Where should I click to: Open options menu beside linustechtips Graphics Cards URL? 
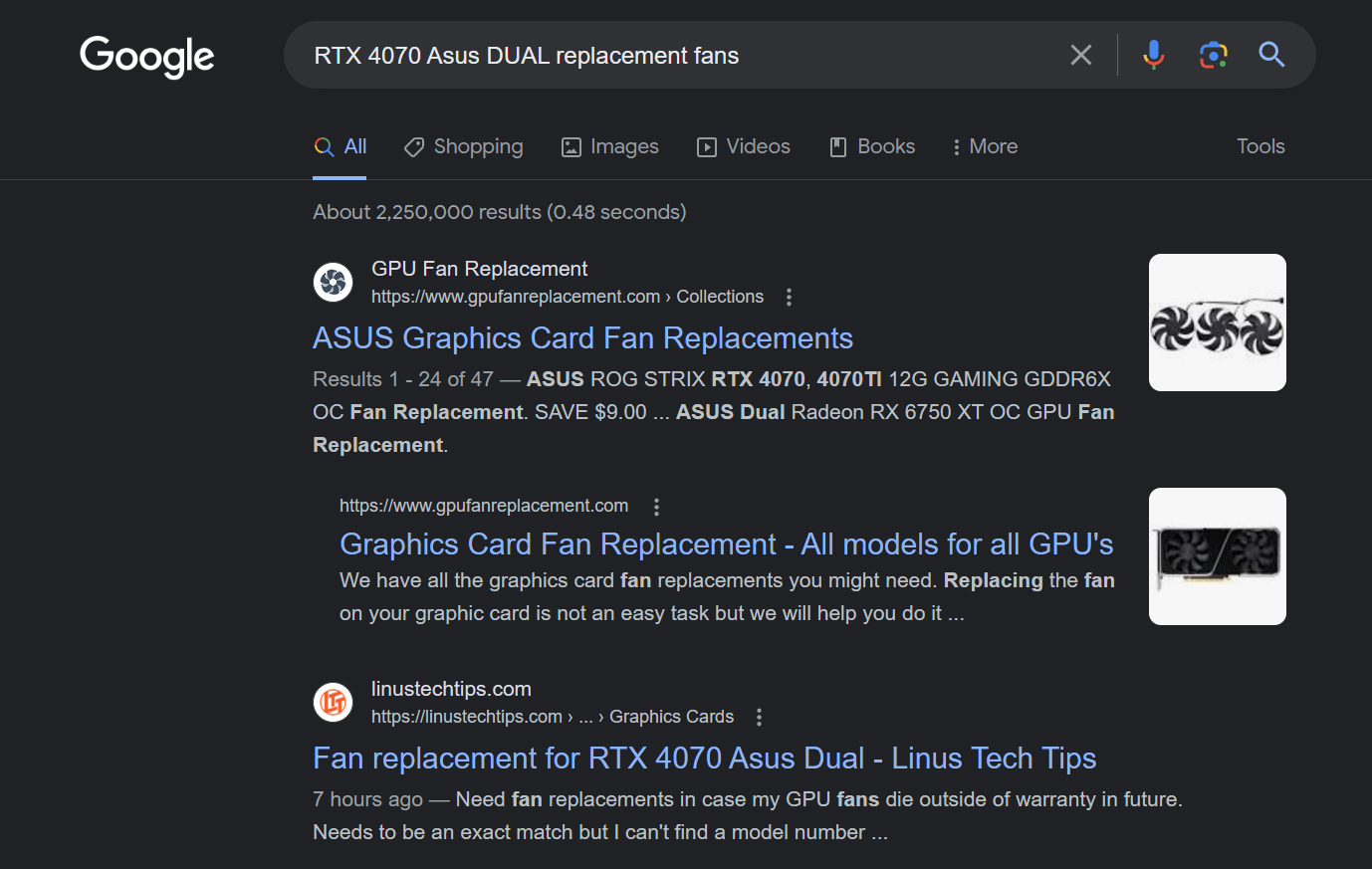click(759, 717)
